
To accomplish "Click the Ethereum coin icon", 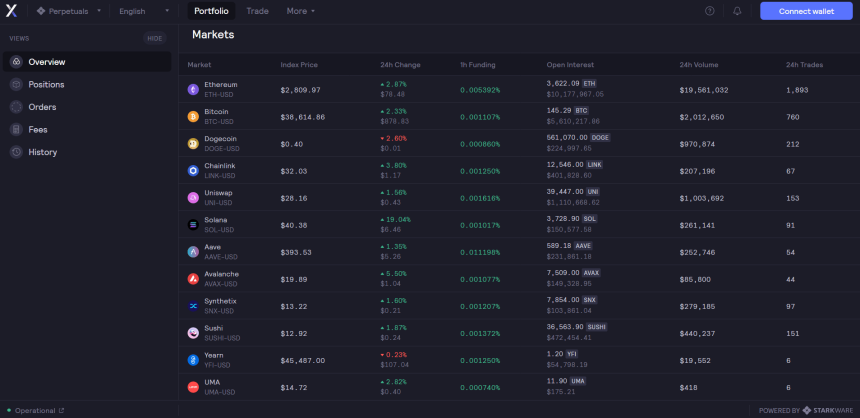I will tap(193, 89).
